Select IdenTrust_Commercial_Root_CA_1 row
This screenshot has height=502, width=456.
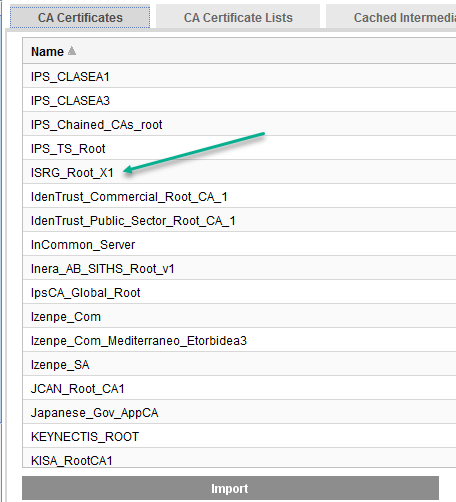pyautogui.click(x=239, y=196)
